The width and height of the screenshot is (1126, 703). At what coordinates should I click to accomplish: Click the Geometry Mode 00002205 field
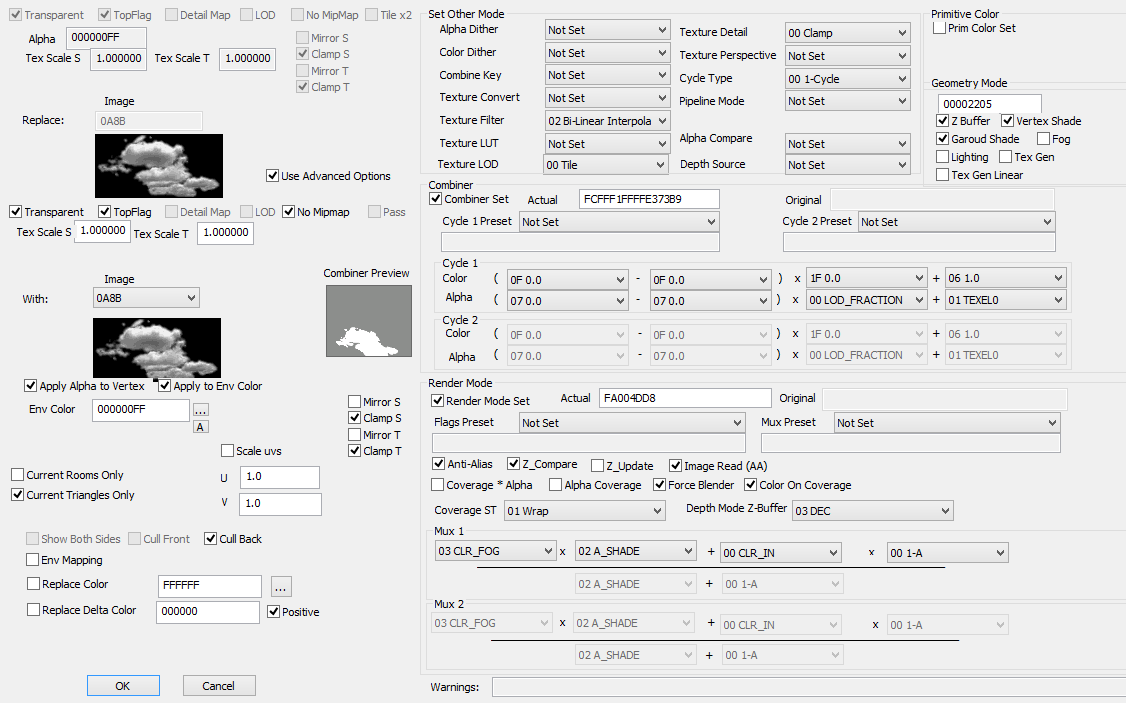click(990, 104)
